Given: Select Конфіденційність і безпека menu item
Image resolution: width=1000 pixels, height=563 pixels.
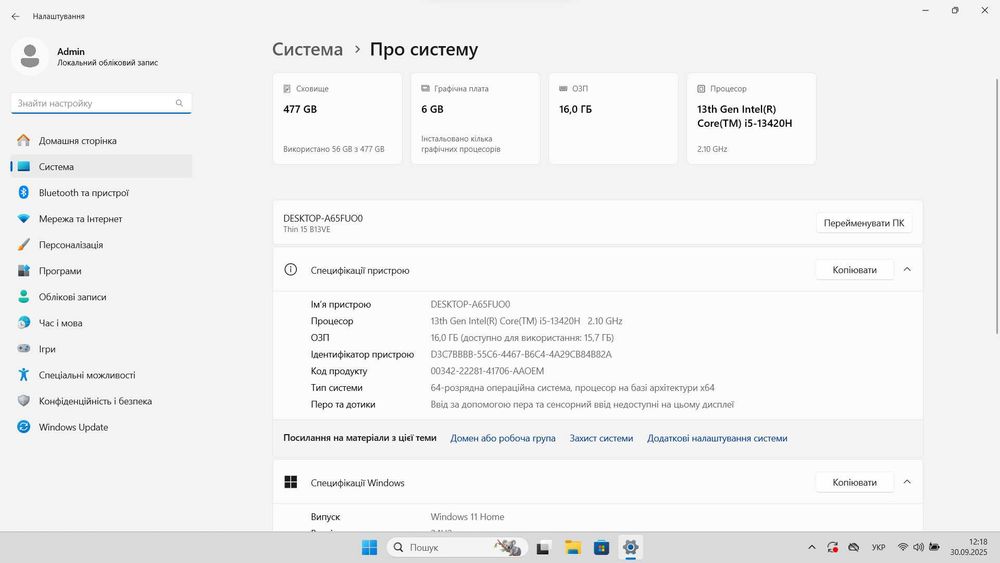Looking at the screenshot, I should pyautogui.click(x=95, y=401).
